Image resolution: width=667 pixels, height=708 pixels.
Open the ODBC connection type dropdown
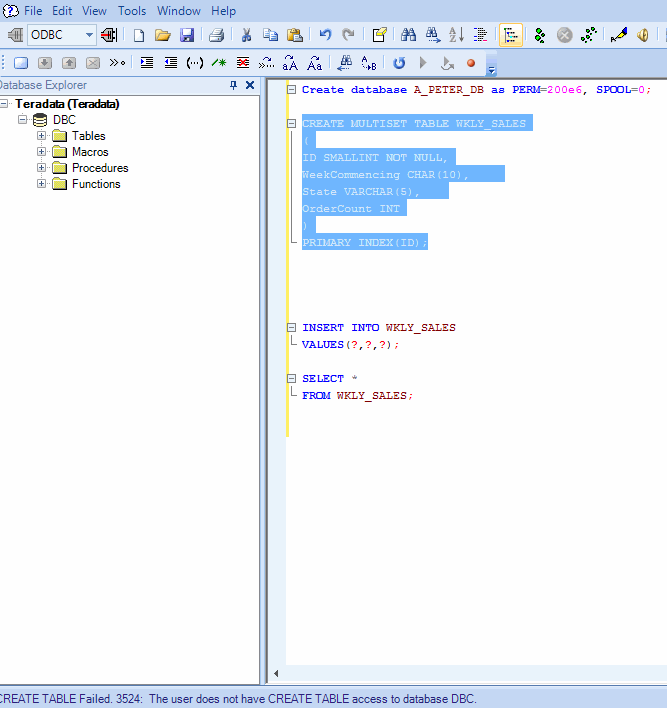point(89,35)
